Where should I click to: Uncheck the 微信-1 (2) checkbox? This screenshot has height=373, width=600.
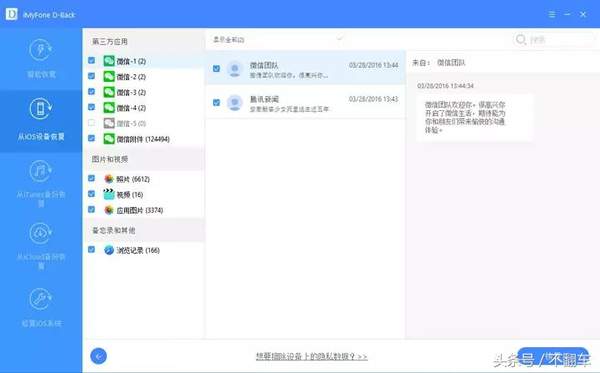pyautogui.click(x=91, y=60)
